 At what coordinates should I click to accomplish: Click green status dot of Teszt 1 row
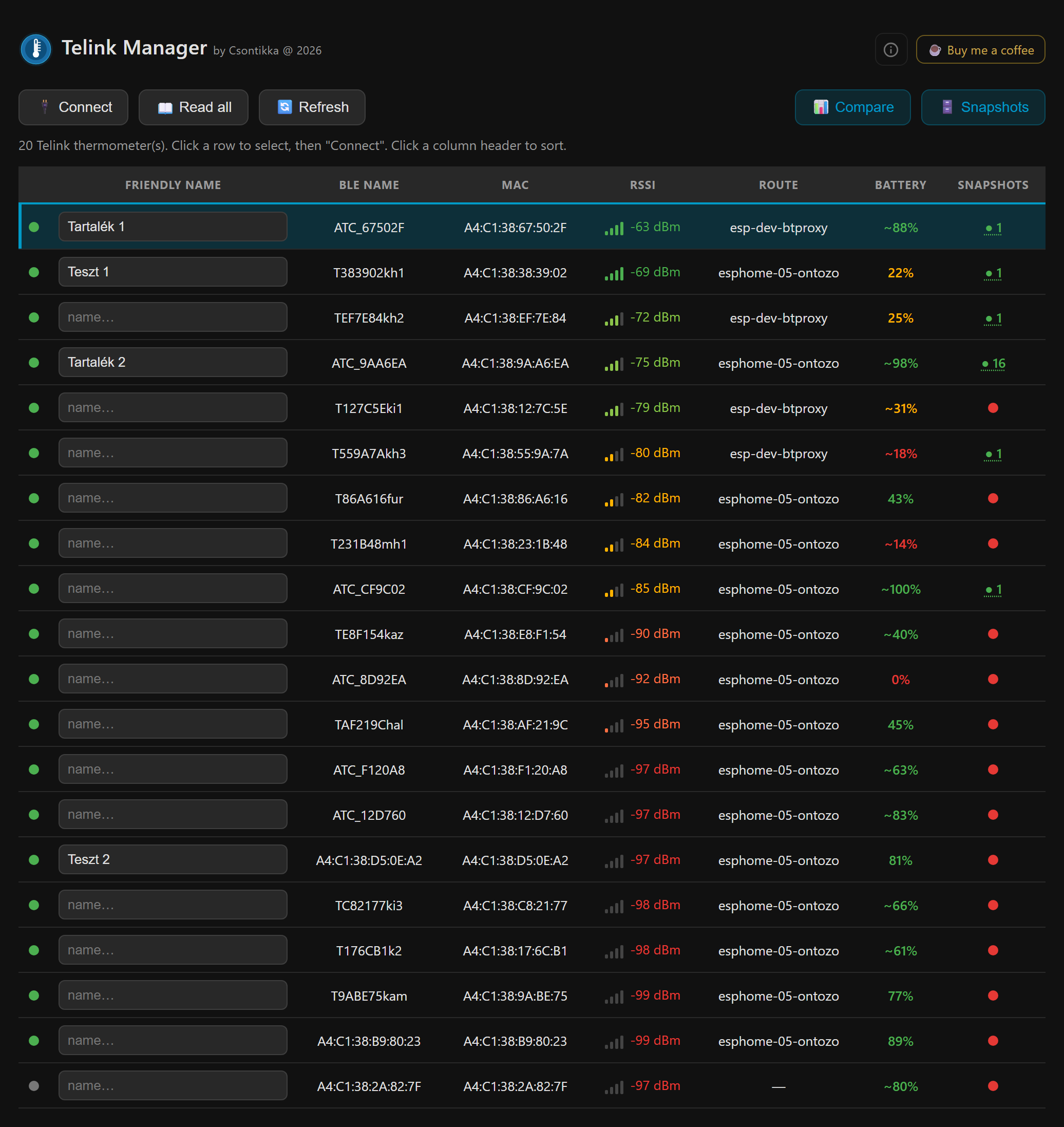tap(34, 272)
